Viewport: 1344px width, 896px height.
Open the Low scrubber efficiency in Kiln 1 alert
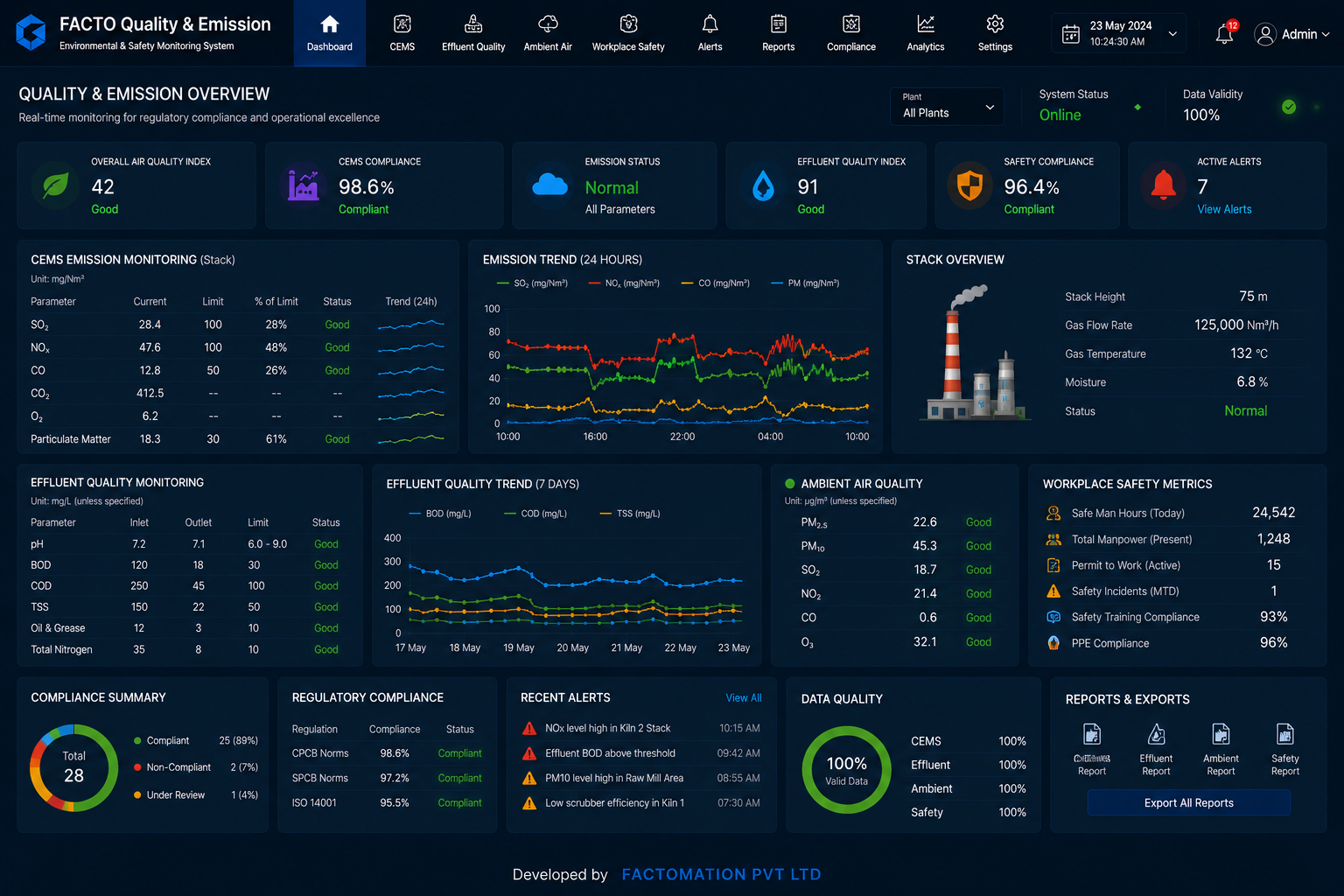pos(640,802)
